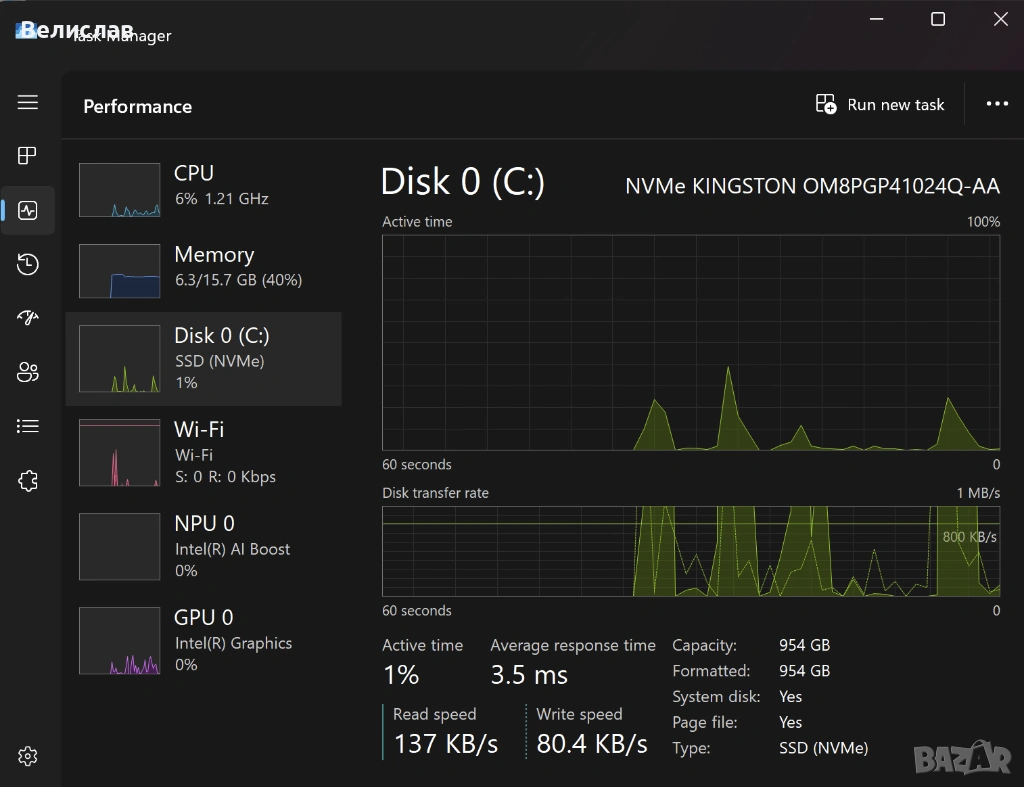Open the Details list page icon
The image size is (1024, 787).
pos(28,427)
